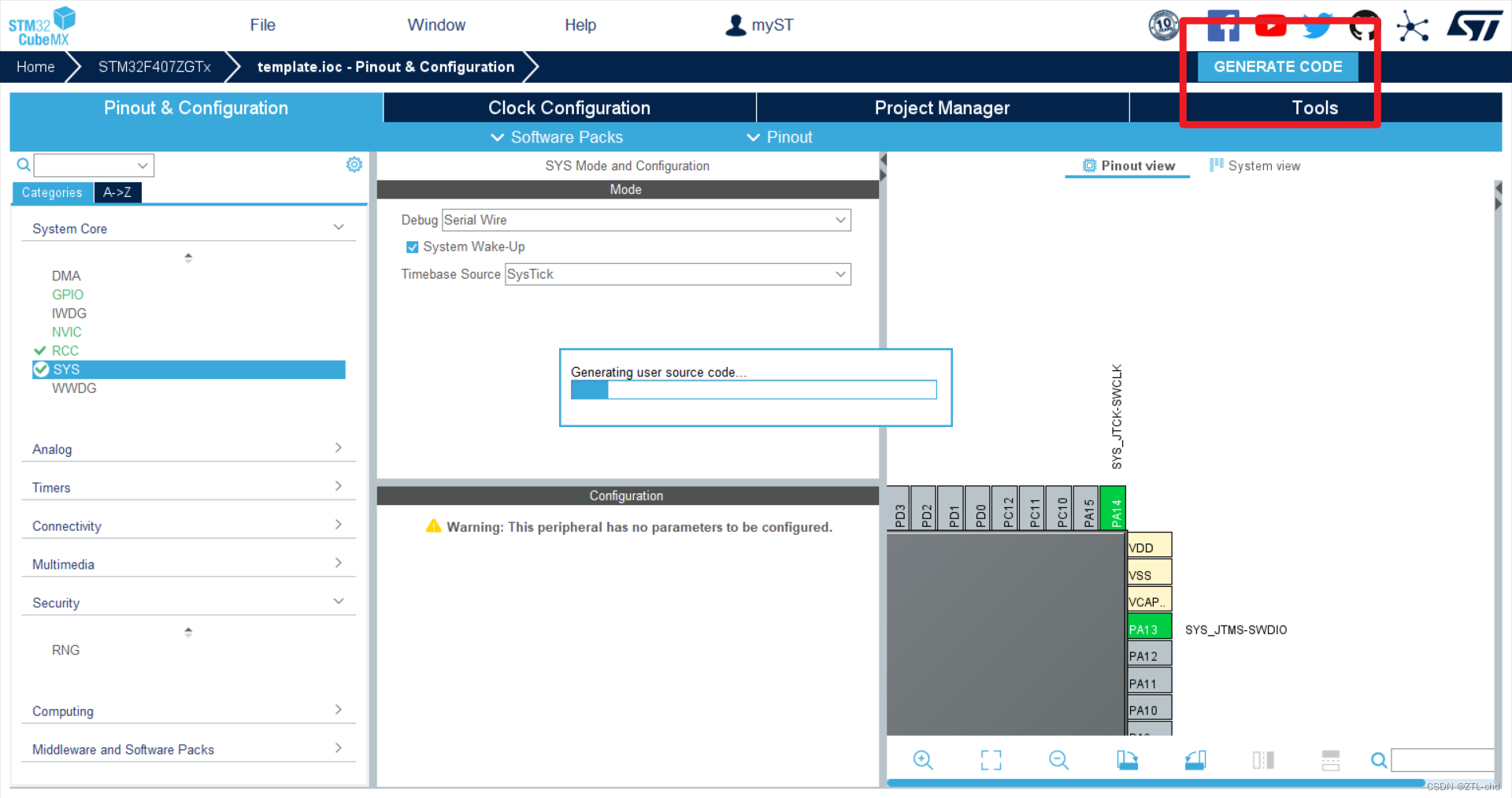Select the RNG peripheral under Security
Image resolution: width=1512 pixels, height=798 pixels.
coord(65,650)
